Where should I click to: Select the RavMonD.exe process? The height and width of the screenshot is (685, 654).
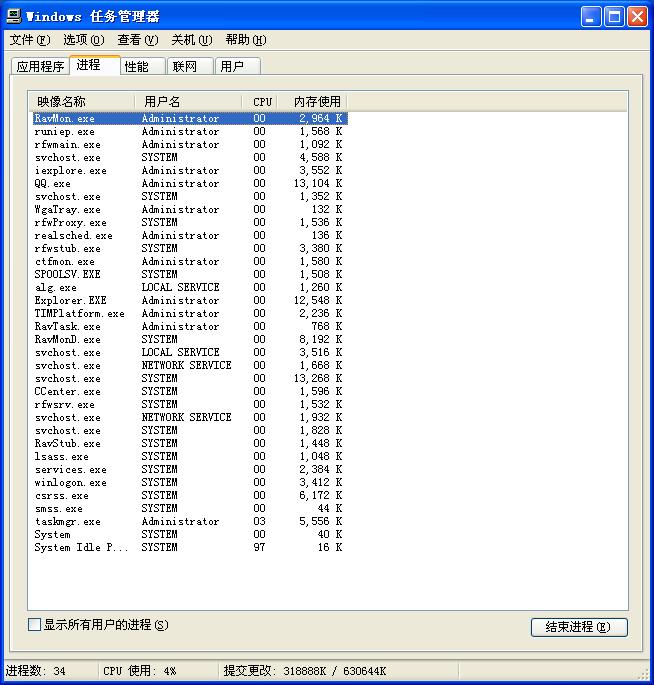[190, 339]
